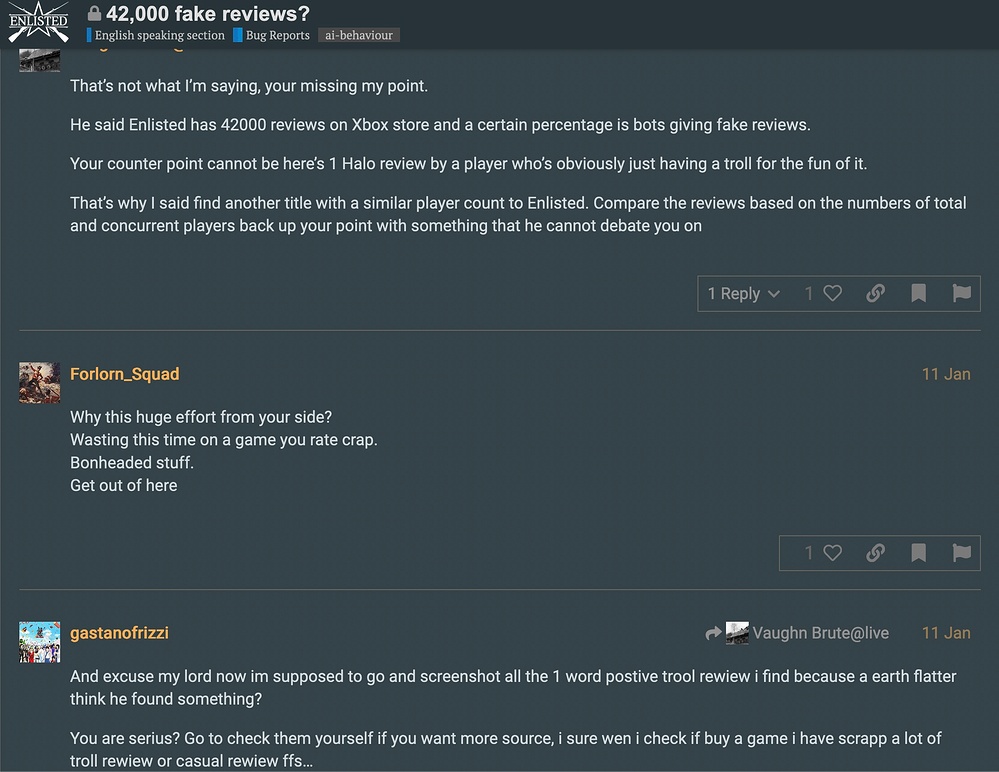Select the ai-behaviour tag
The image size is (999, 772).
pyautogui.click(x=359, y=35)
